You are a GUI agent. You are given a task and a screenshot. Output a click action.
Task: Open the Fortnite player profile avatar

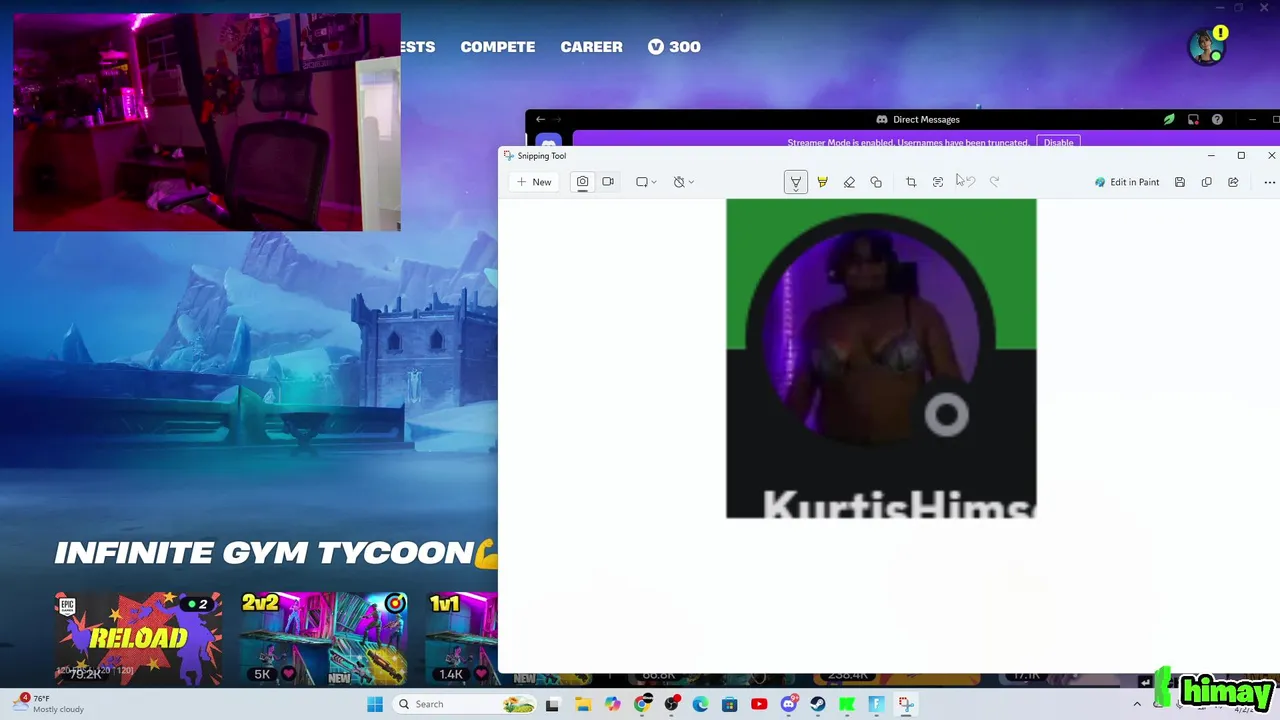(1207, 47)
